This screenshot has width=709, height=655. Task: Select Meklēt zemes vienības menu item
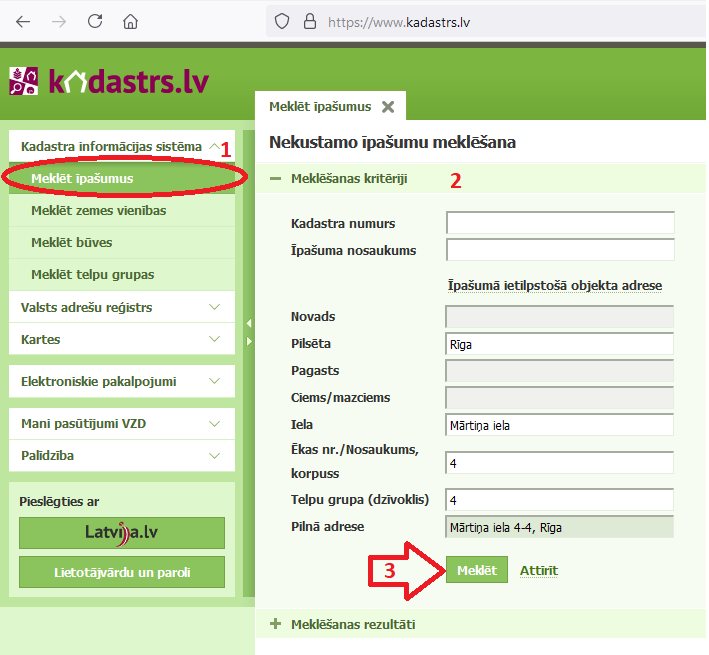tap(98, 210)
